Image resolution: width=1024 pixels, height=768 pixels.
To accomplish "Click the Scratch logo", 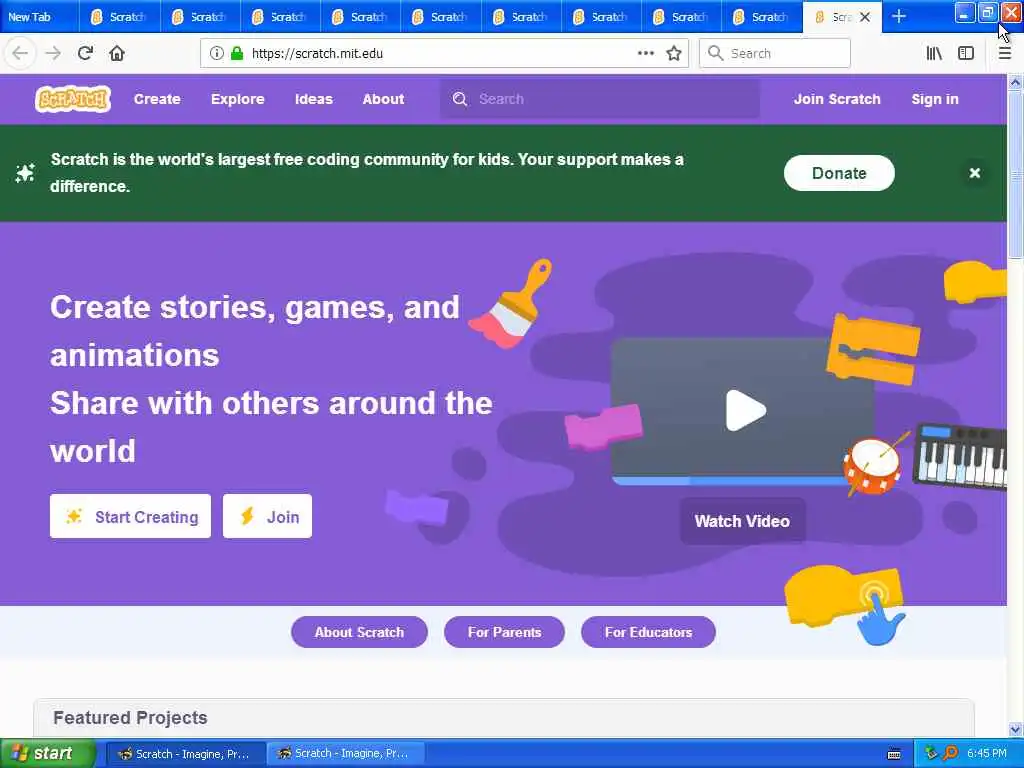I will [72, 99].
